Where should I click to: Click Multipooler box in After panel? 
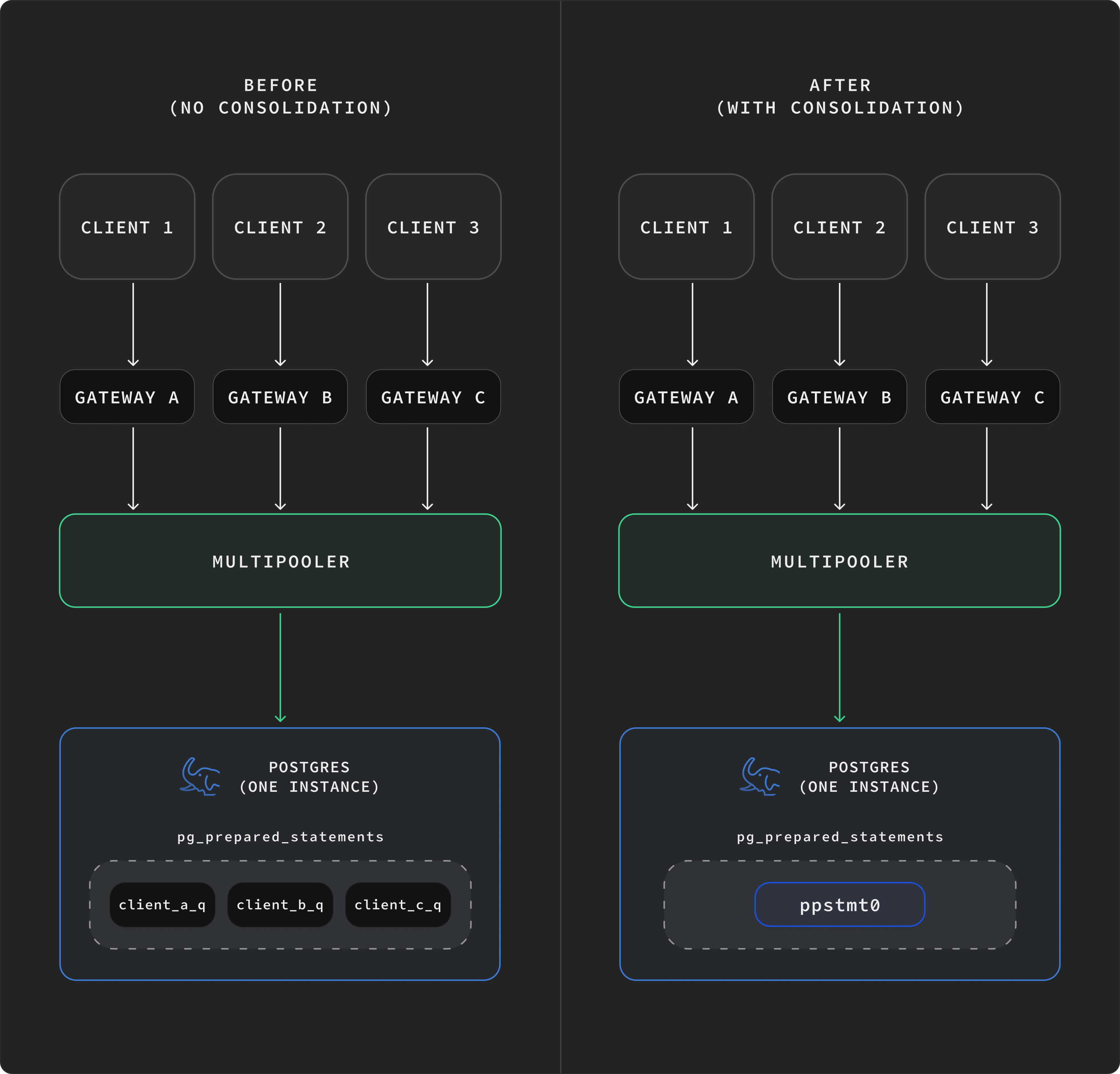point(839,561)
